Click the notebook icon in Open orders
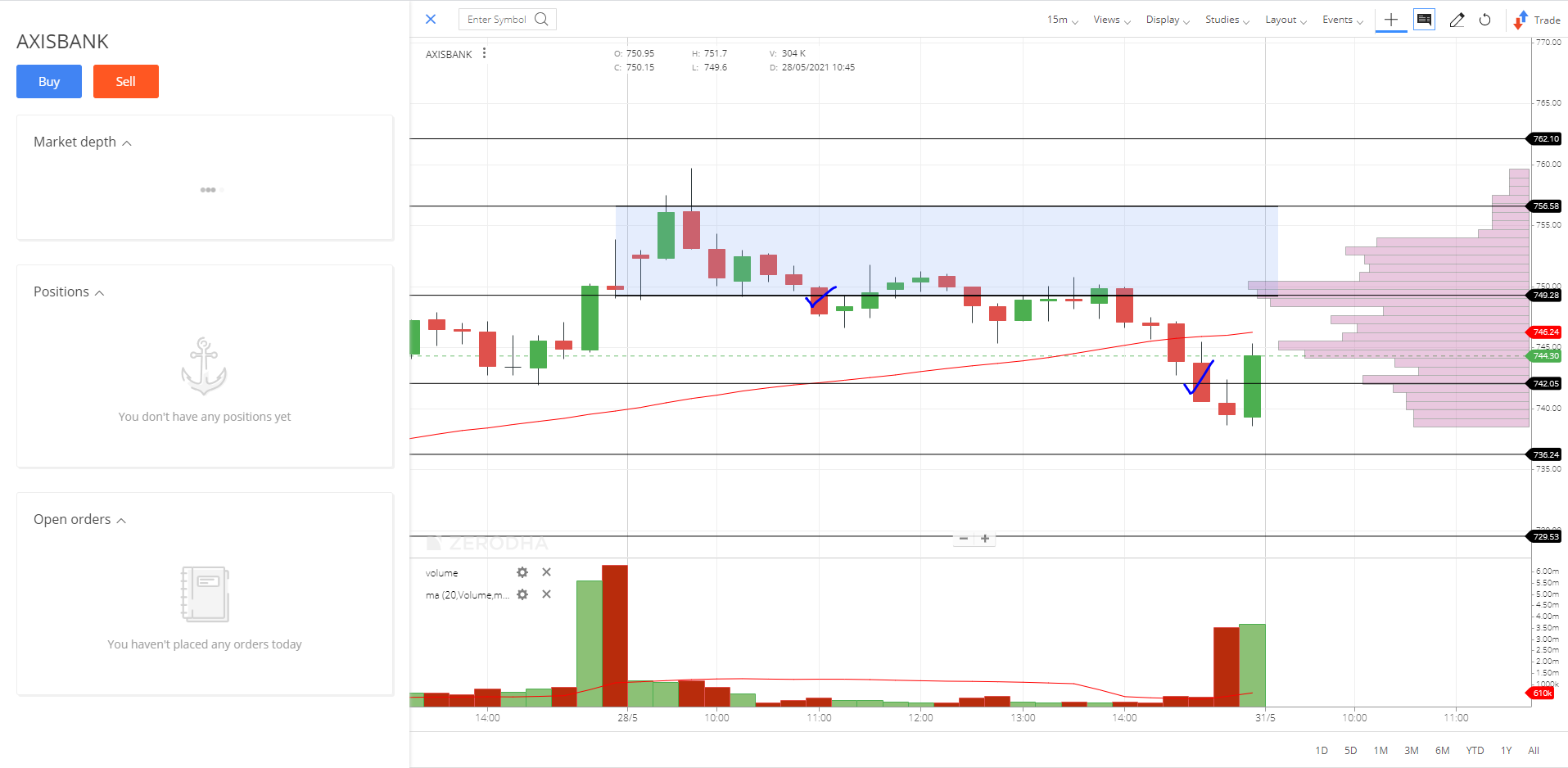Viewport: 1568px width, 768px height. pyautogui.click(x=205, y=594)
